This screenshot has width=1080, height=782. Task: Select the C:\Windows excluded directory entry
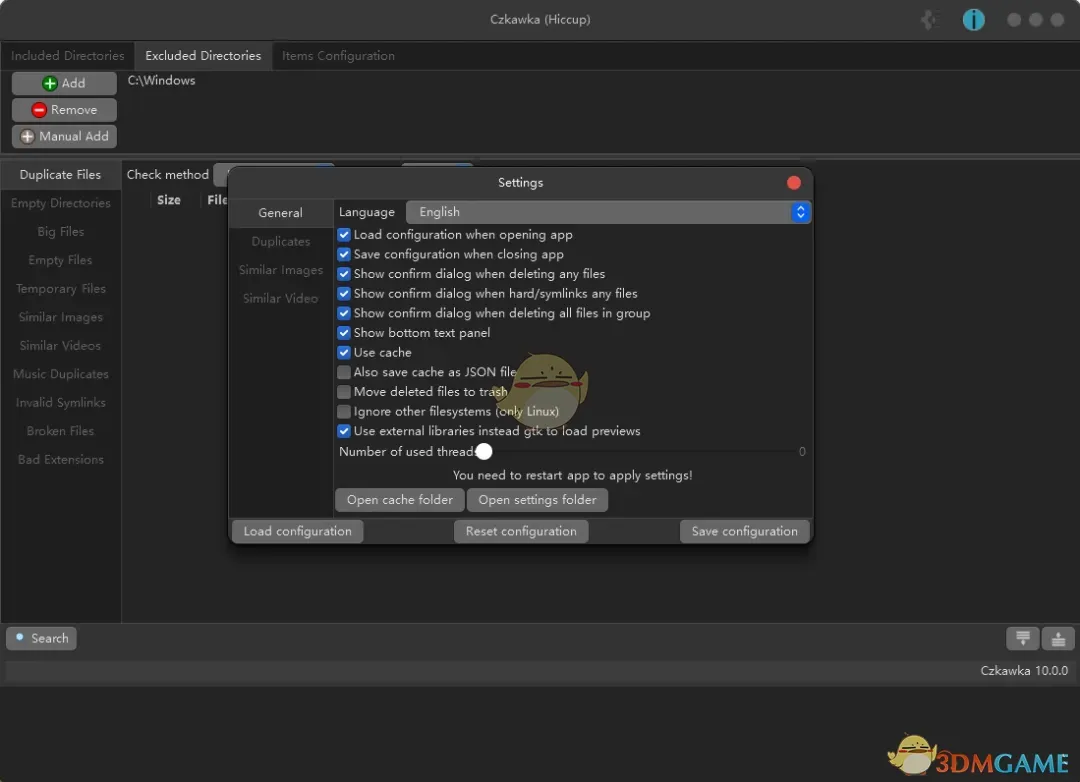[x=161, y=80]
